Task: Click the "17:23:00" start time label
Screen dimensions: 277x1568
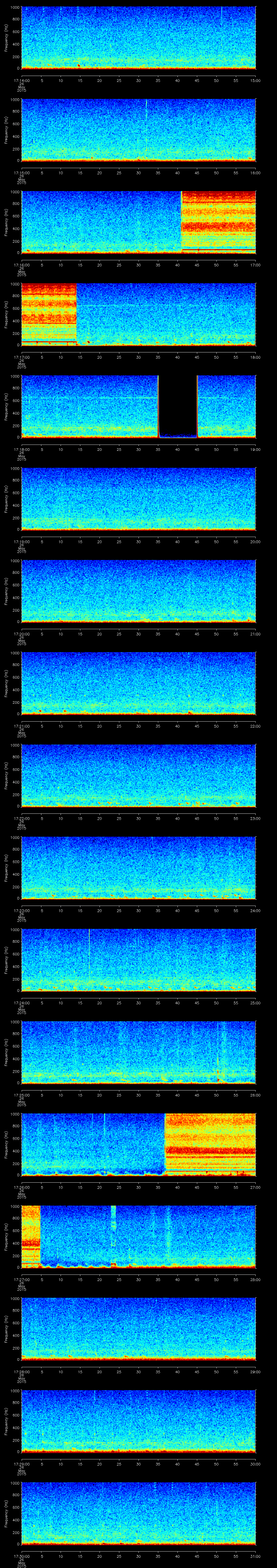Action: 21,910
